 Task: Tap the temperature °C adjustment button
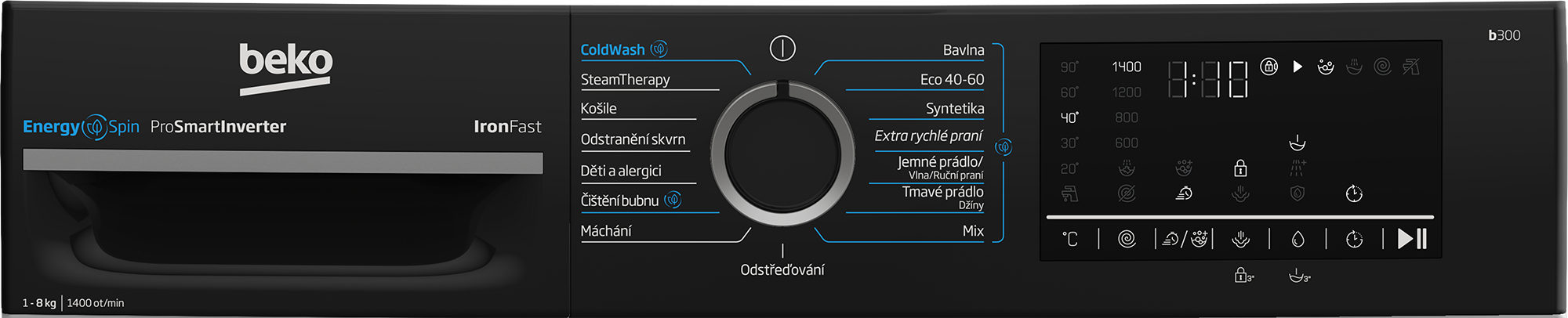click(1070, 239)
